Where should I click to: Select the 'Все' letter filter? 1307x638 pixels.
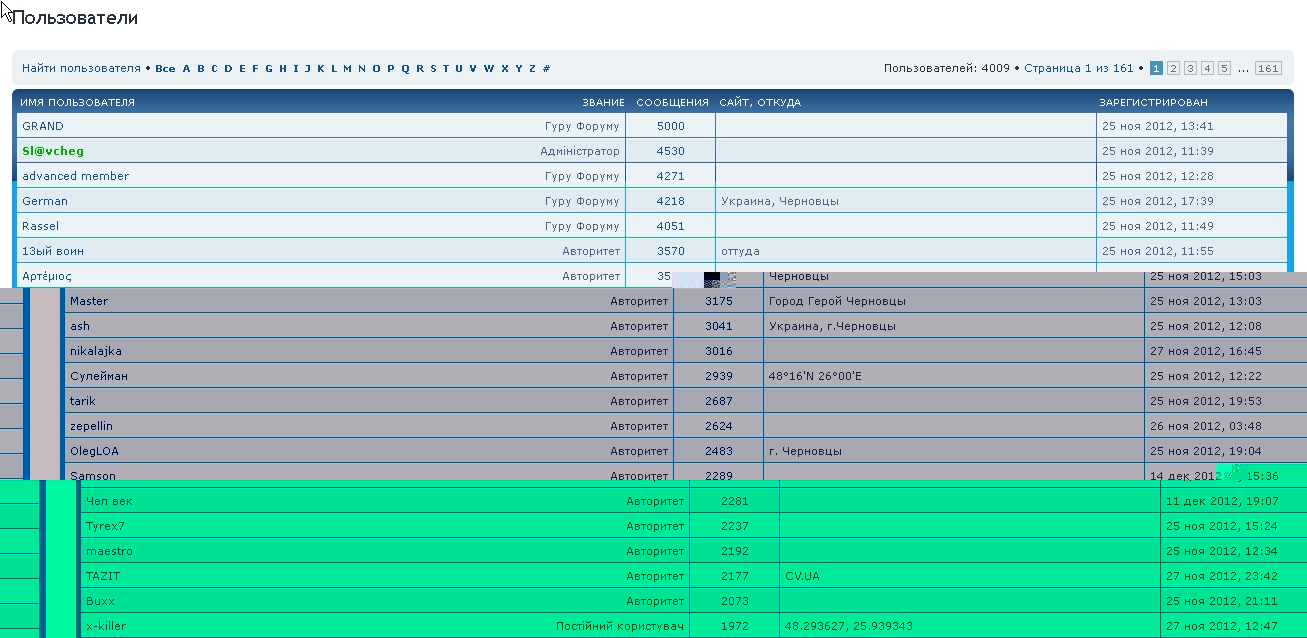click(165, 69)
